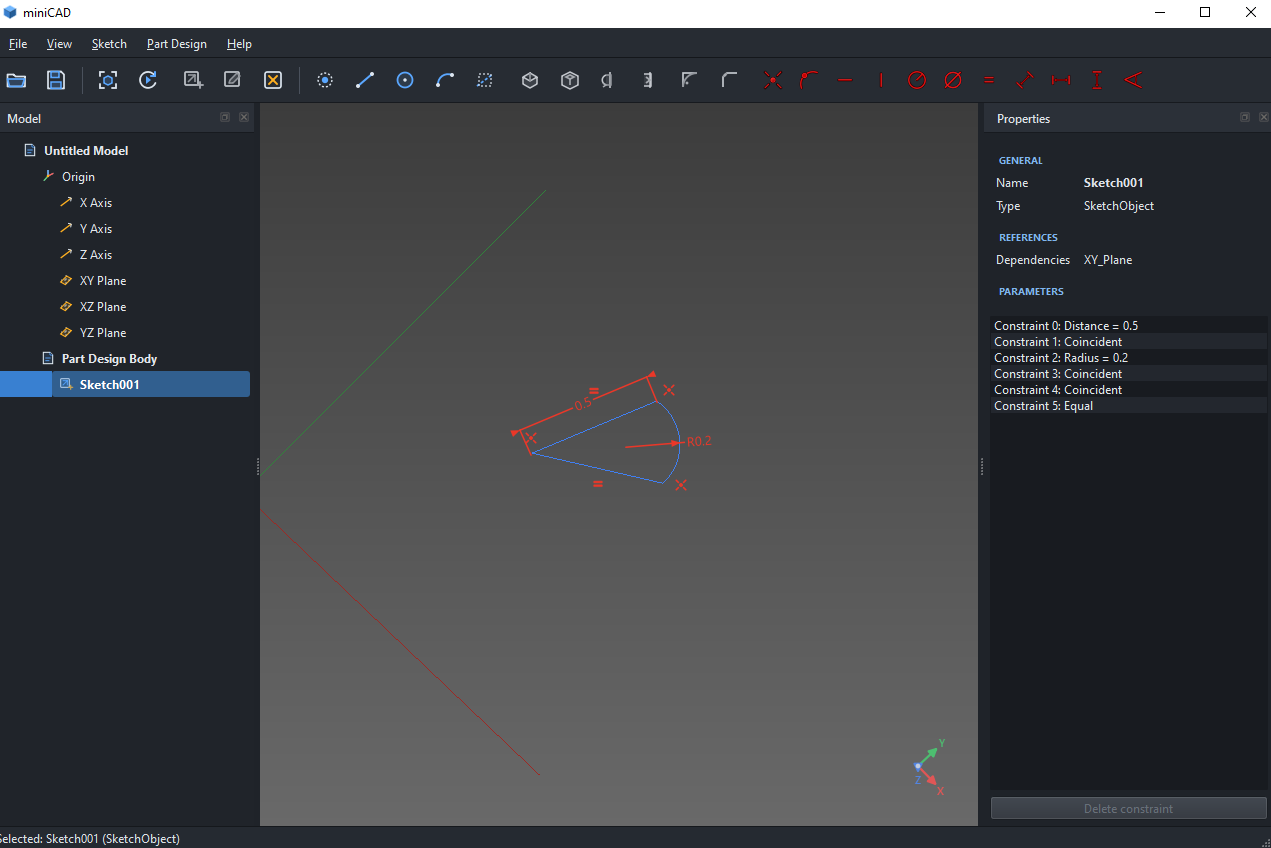1271x848 pixels.
Task: Select X Axis in Model tree
Action: pyautogui.click(x=96, y=203)
